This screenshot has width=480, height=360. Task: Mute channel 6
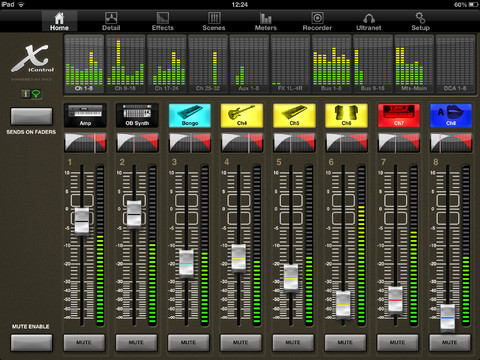(345, 342)
